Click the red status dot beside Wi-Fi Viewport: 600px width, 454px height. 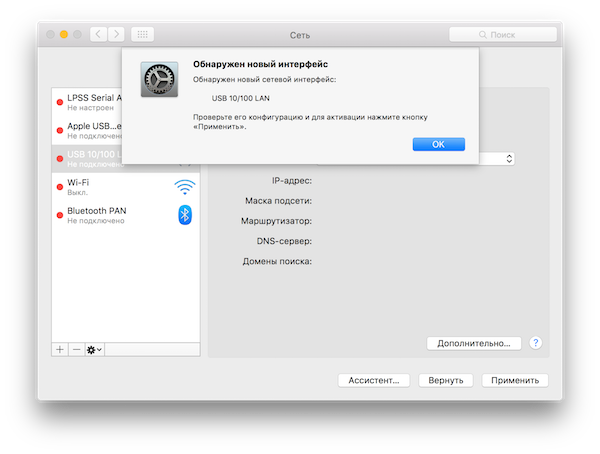click(60, 187)
